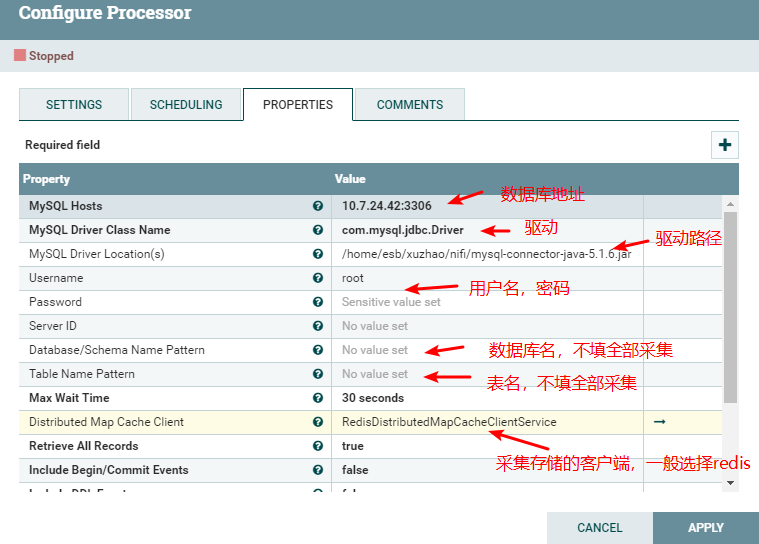The image size is (759, 544).
Task: Go to RedisDistributedMapCacheClientService via arrow icon
Action: click(x=659, y=422)
